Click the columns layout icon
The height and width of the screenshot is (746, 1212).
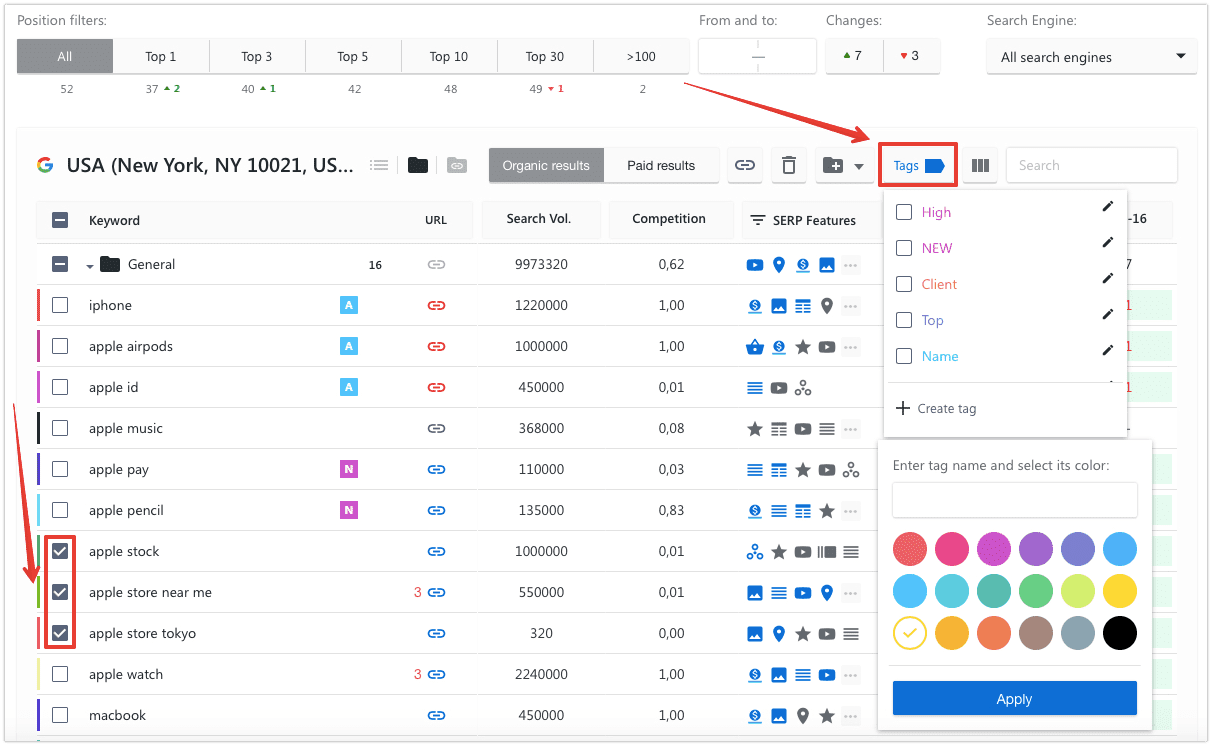tap(980, 166)
